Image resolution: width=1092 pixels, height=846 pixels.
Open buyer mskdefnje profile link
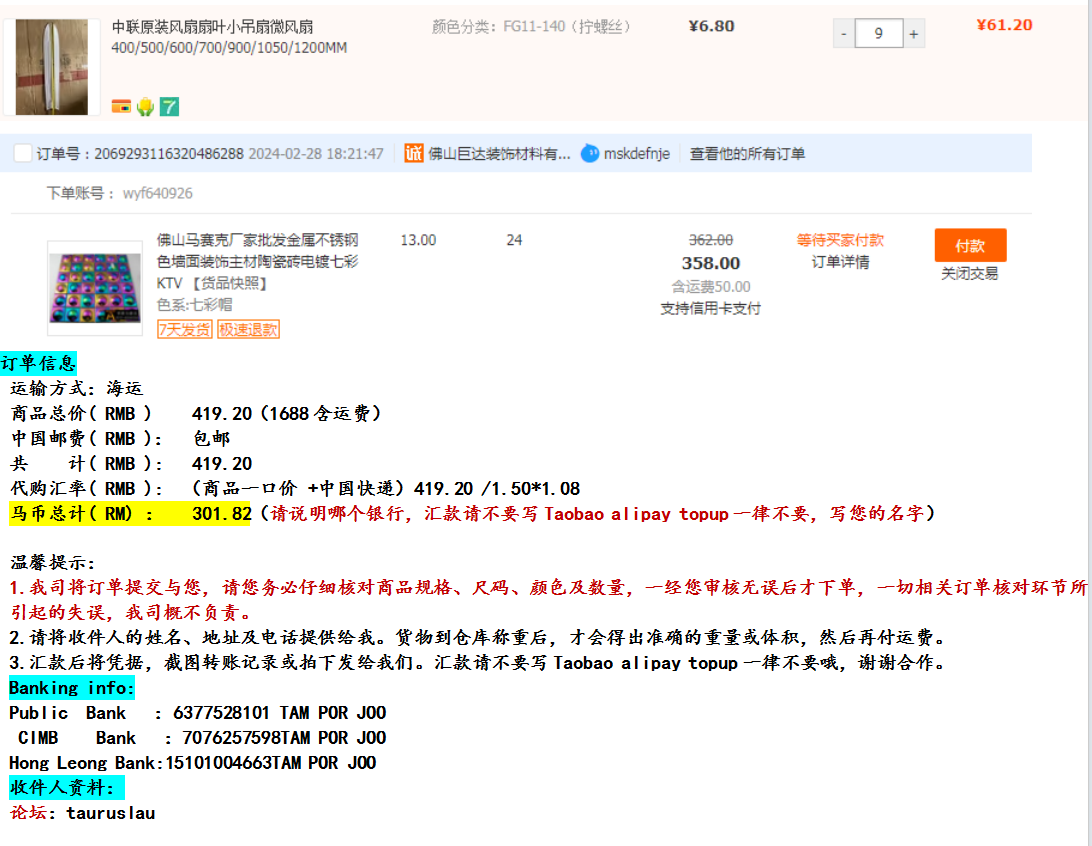click(x=637, y=154)
